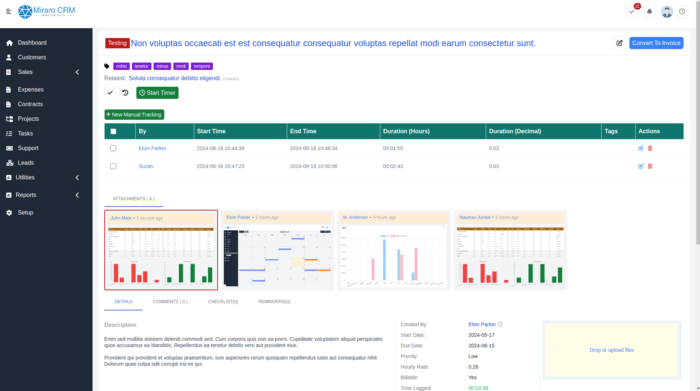Click the Projects icon in sidebar

(x=9, y=119)
